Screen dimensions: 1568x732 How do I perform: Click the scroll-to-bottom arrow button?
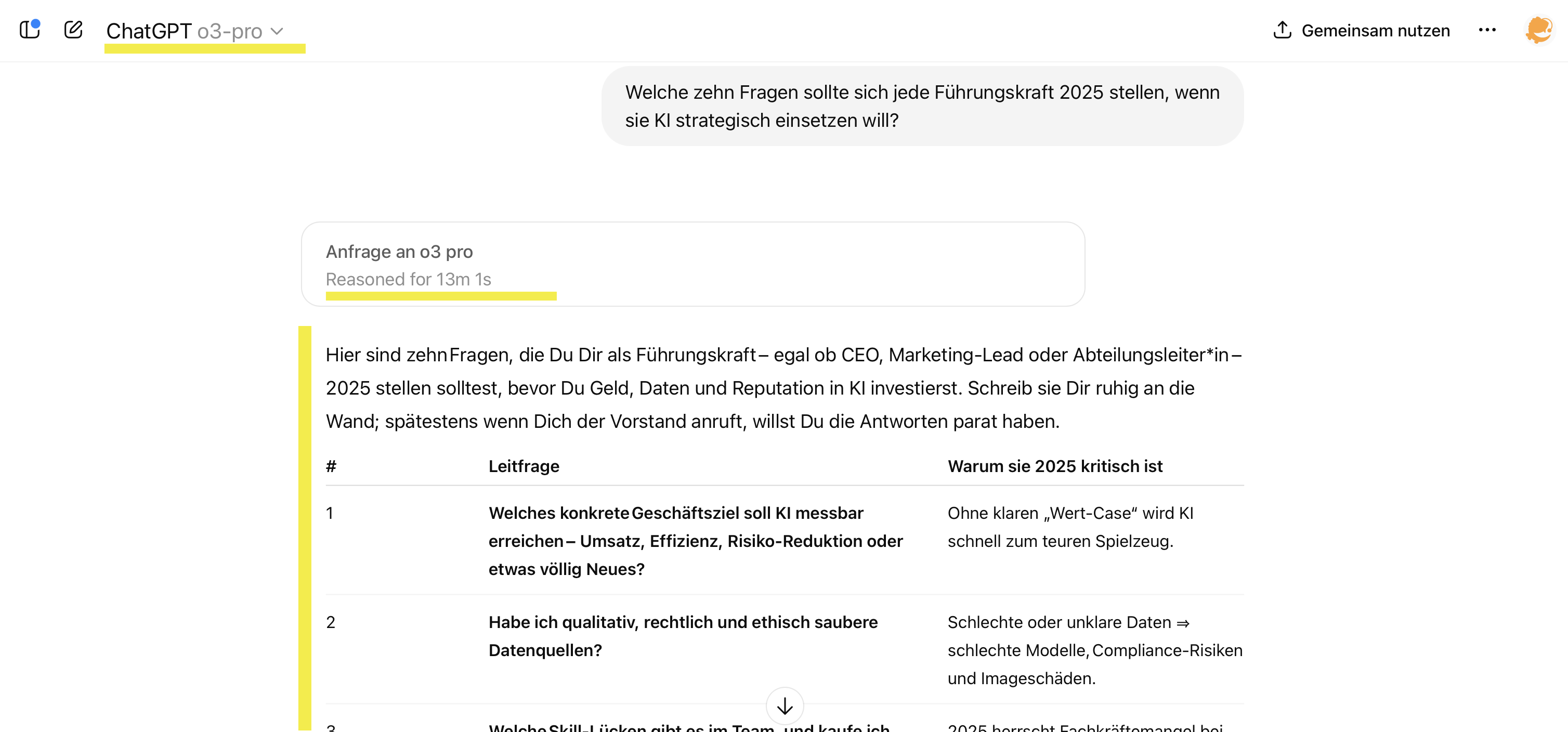pos(785,706)
